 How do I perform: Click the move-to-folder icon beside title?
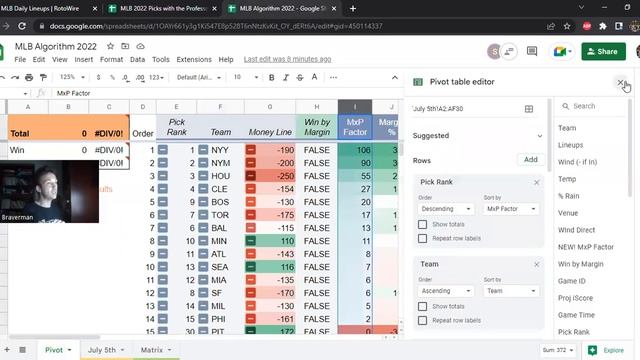click(125, 46)
